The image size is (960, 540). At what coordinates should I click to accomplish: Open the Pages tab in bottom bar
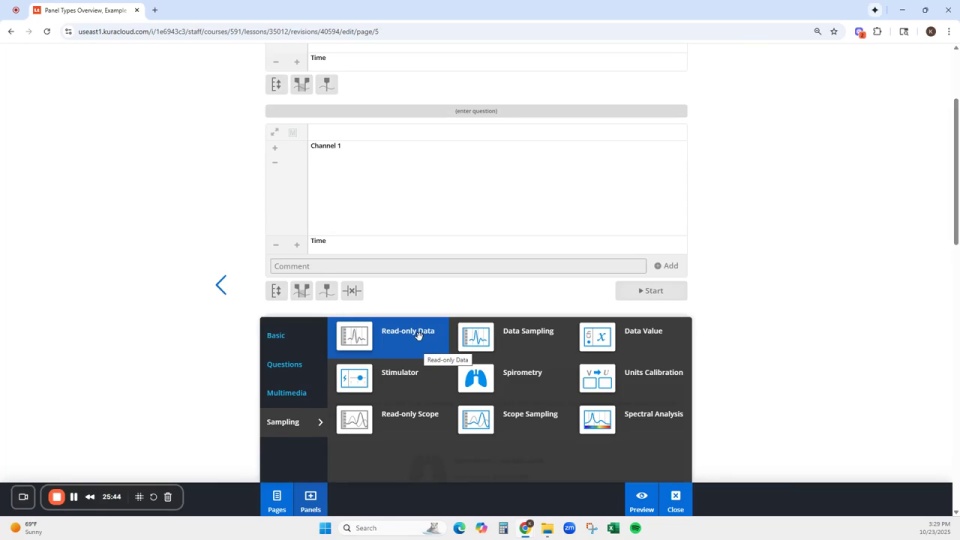[x=277, y=500]
